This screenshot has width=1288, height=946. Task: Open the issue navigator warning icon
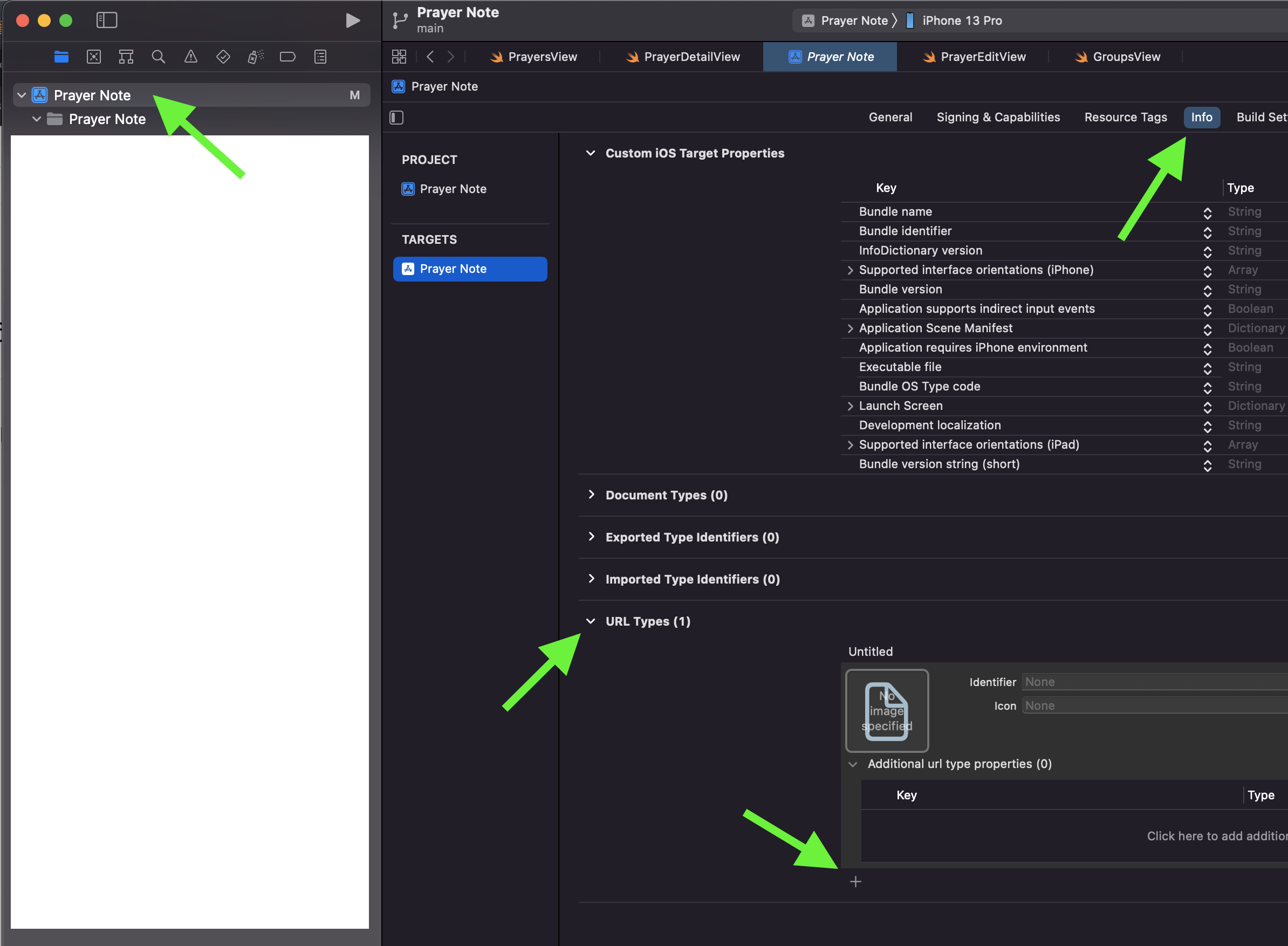pyautogui.click(x=191, y=57)
